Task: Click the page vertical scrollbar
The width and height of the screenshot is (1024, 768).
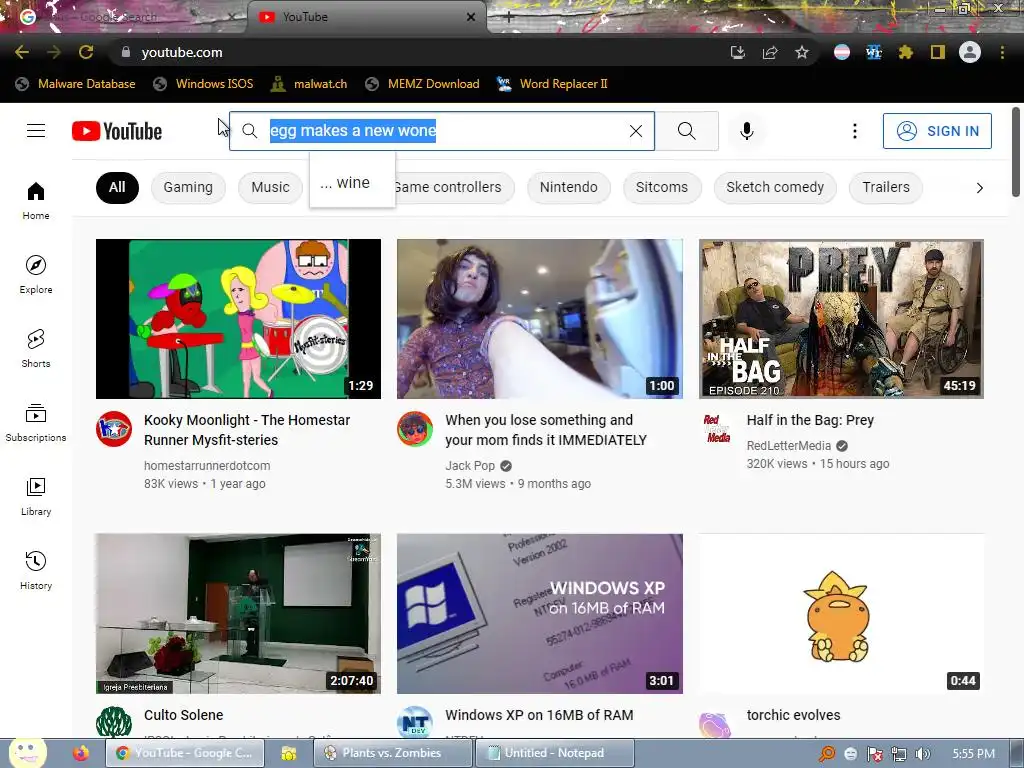Action: (x=1016, y=152)
